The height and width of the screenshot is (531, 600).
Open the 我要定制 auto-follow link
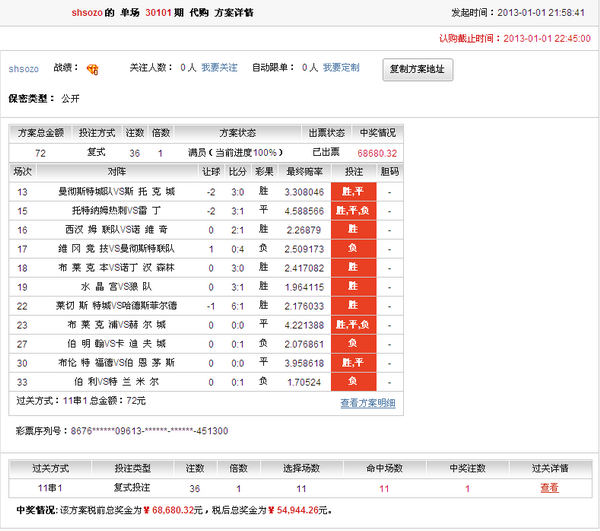[341, 68]
